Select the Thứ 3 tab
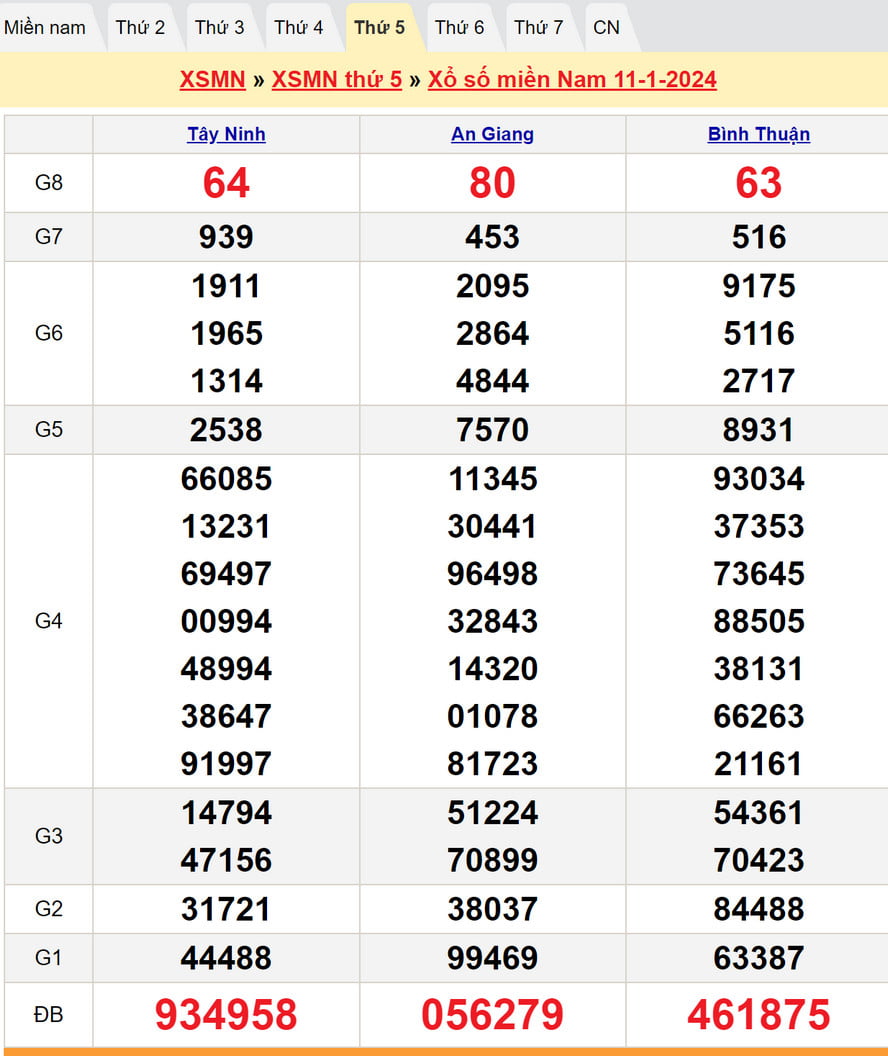Screen dimensions: 888x1056 (219, 27)
